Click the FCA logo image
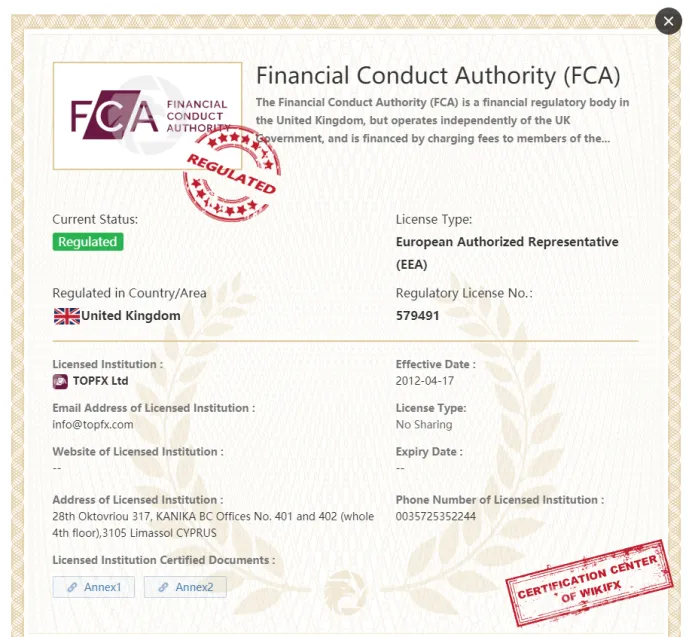Screen dimensions: 692x637 pyautogui.click(x=147, y=116)
